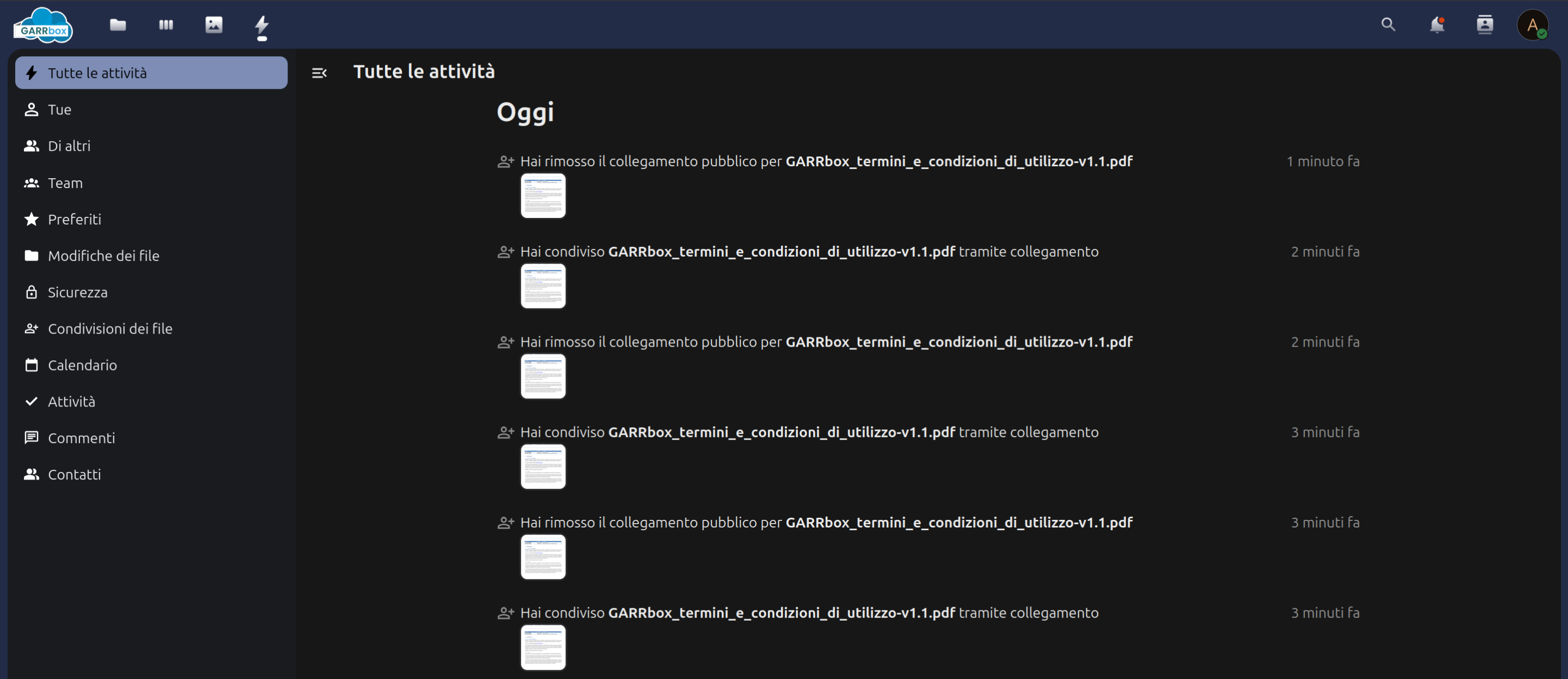Click the star icon next to Preferiti
1568x679 pixels.
point(31,219)
